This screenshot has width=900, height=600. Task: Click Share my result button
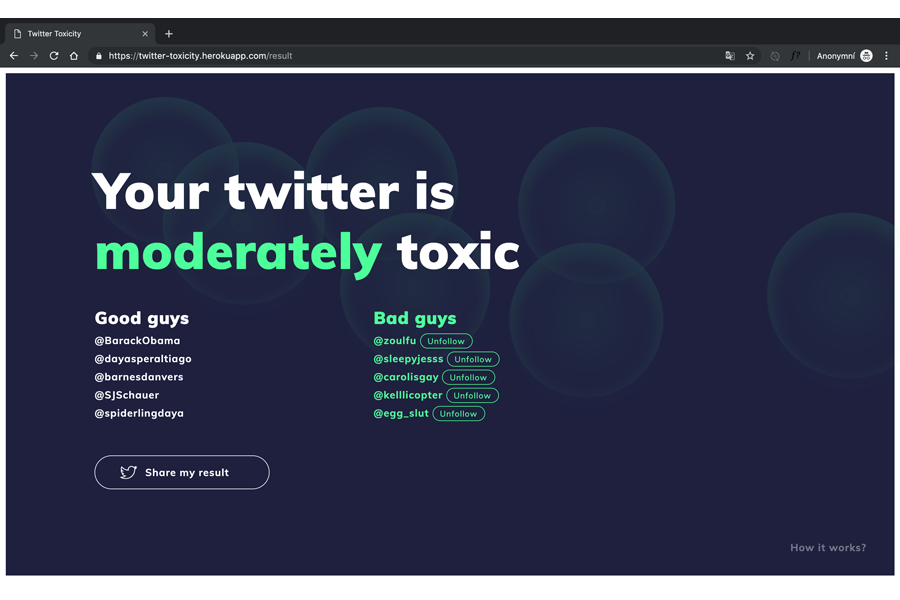click(182, 472)
